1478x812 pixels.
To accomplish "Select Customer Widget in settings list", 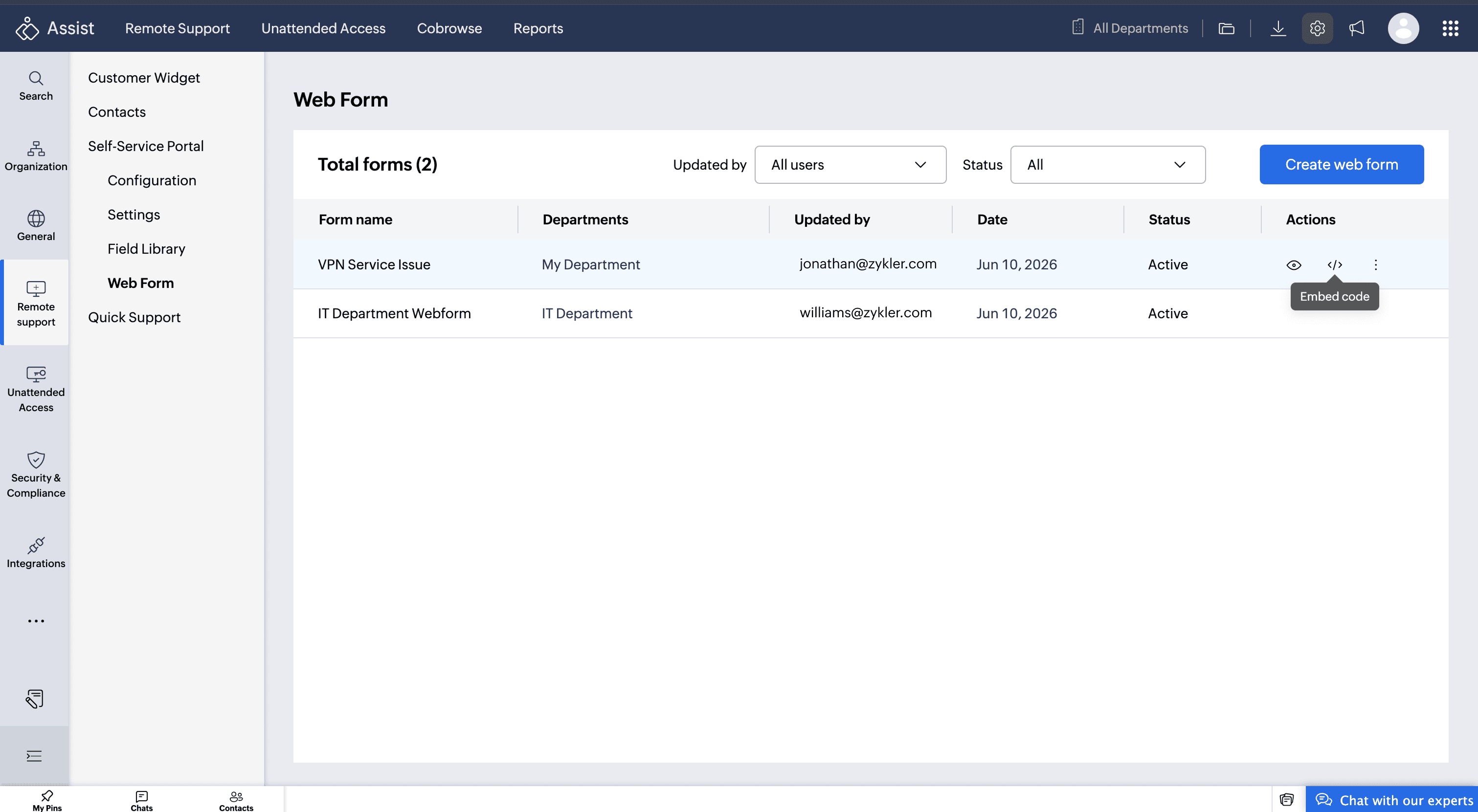I will coord(144,77).
